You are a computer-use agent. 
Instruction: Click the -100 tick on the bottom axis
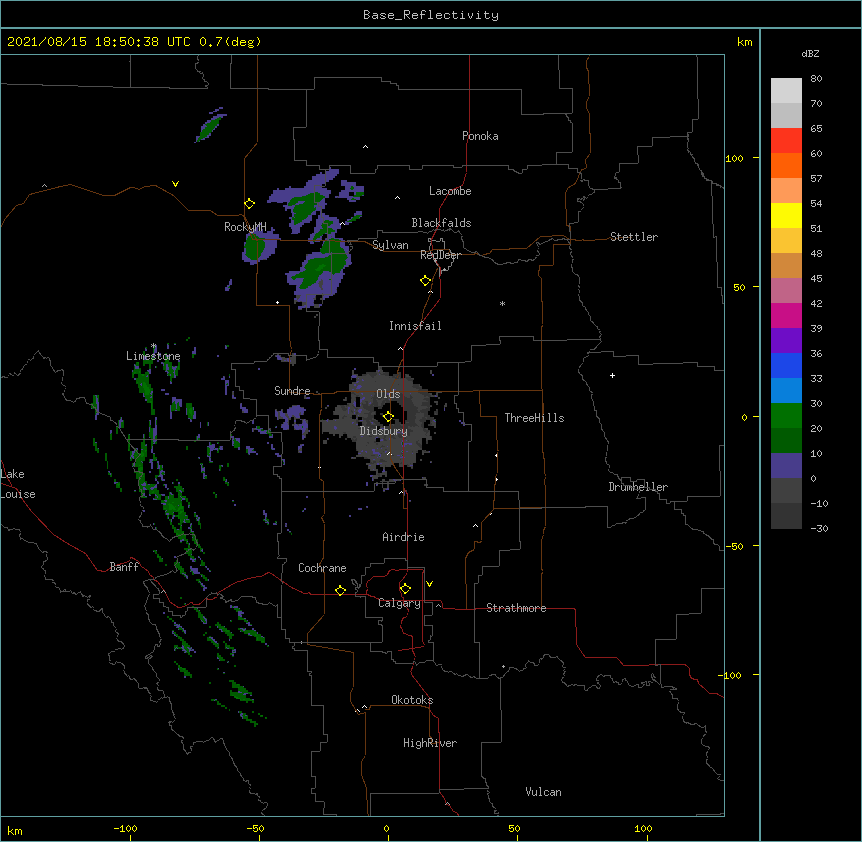[x=125, y=829]
